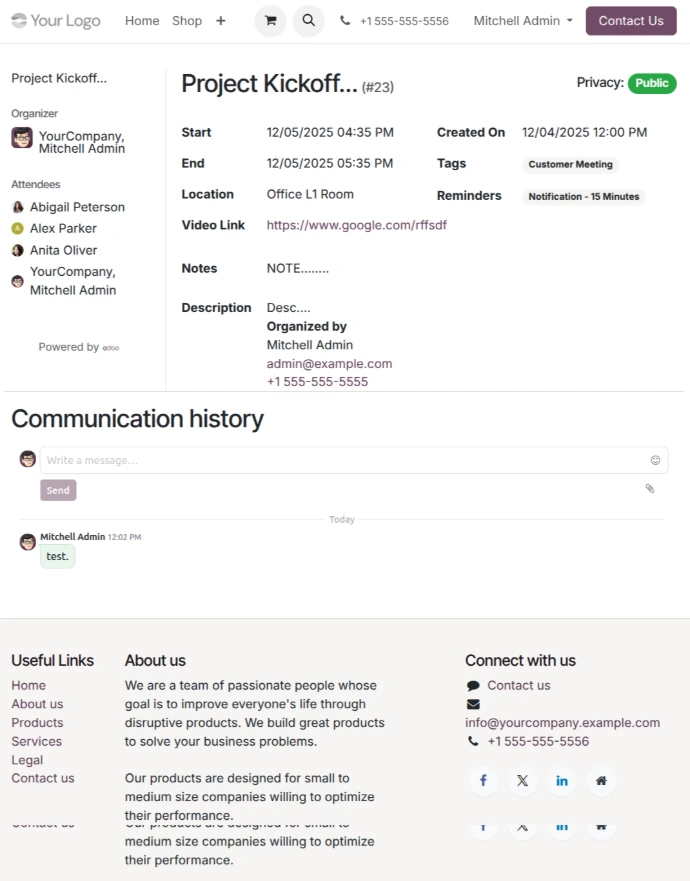This screenshot has width=690, height=881.
Task: Expand the Mitchell Admin user dropdown
Action: click(x=523, y=21)
